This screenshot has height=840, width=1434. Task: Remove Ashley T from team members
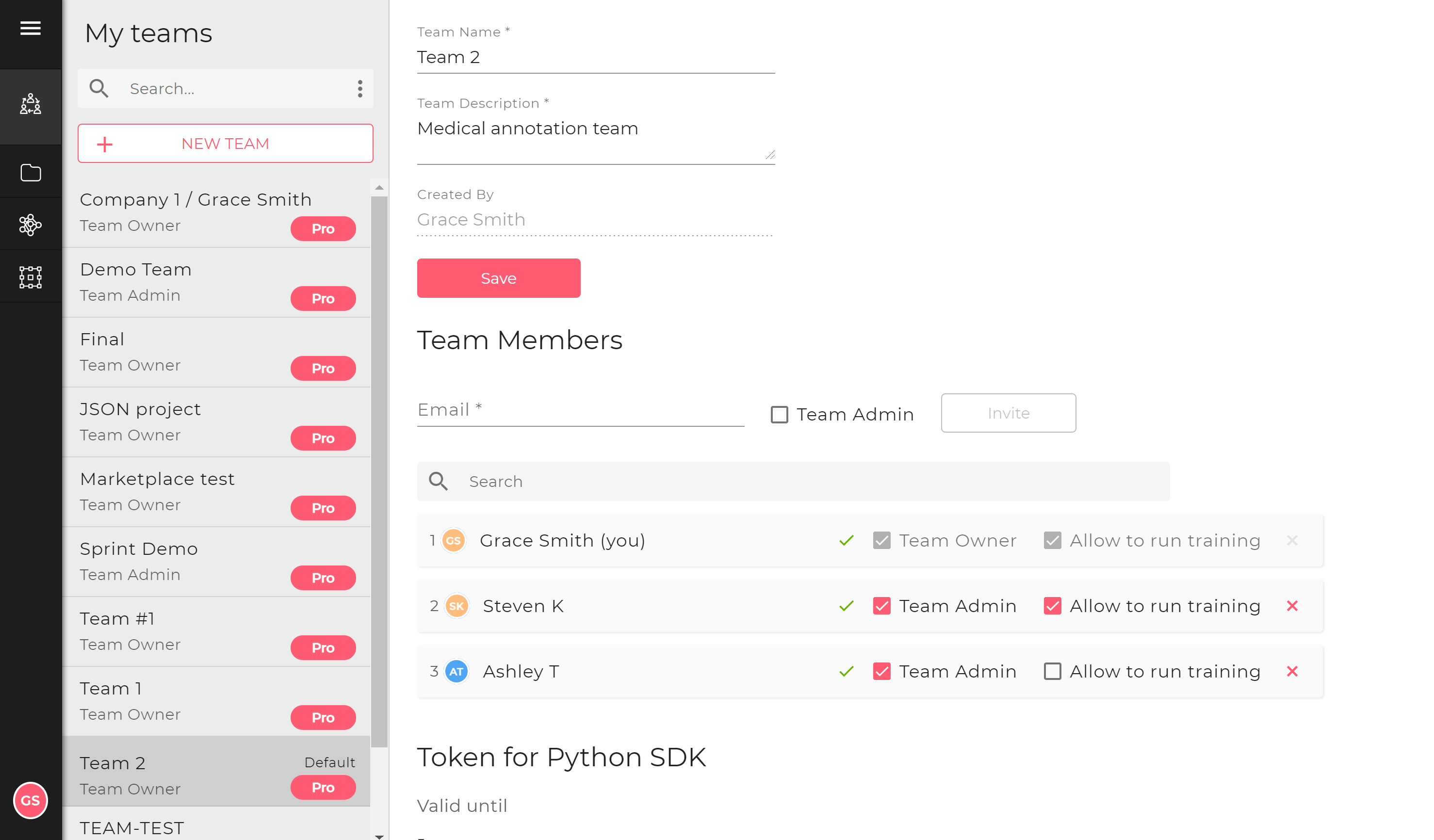coord(1292,672)
